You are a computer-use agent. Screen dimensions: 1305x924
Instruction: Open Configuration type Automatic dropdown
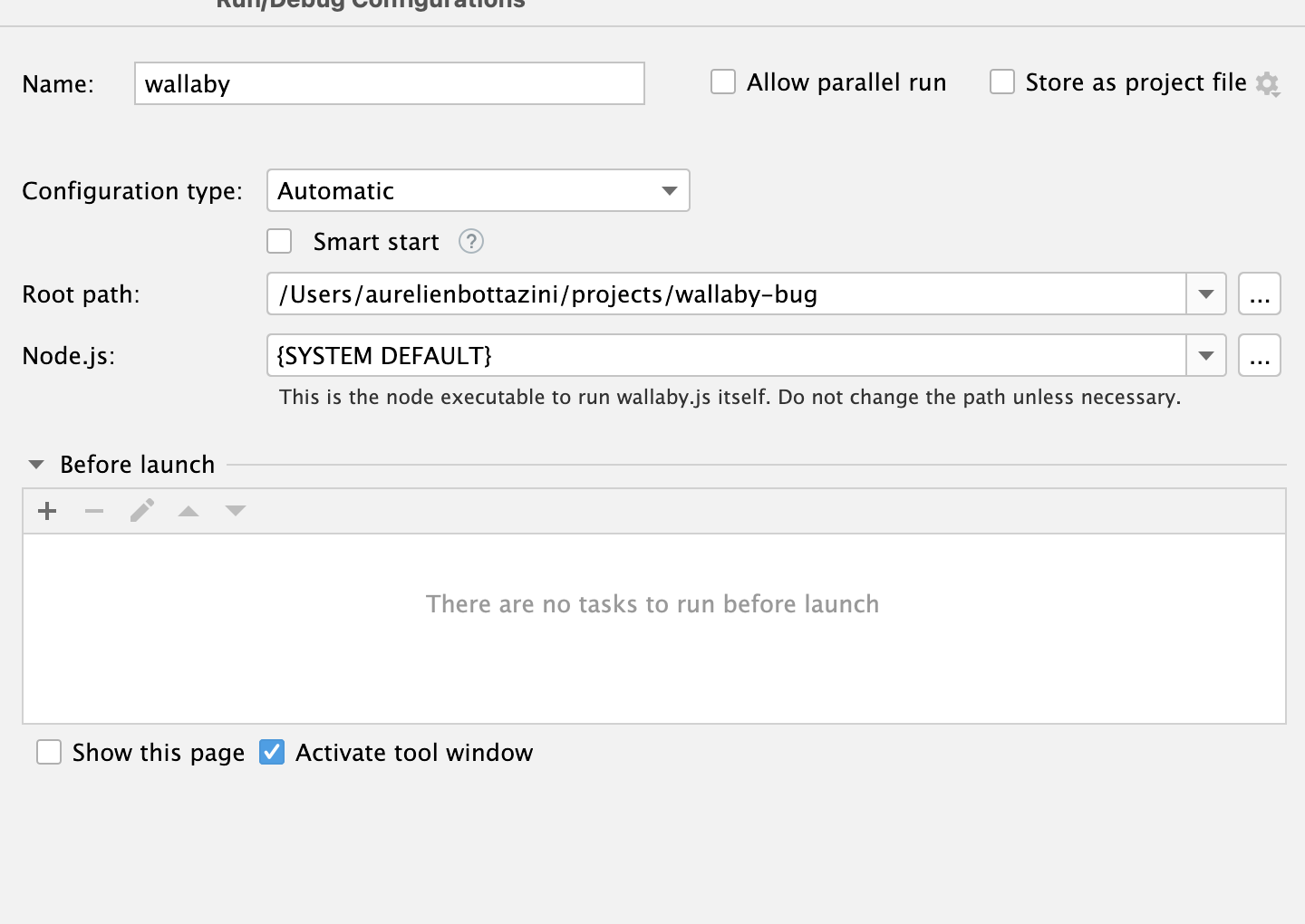pyautogui.click(x=478, y=190)
